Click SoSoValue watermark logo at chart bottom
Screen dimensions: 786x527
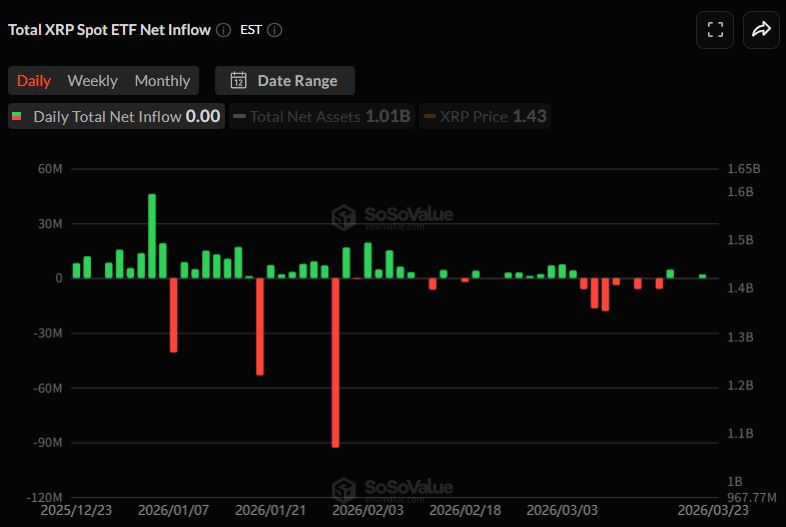tap(344, 489)
